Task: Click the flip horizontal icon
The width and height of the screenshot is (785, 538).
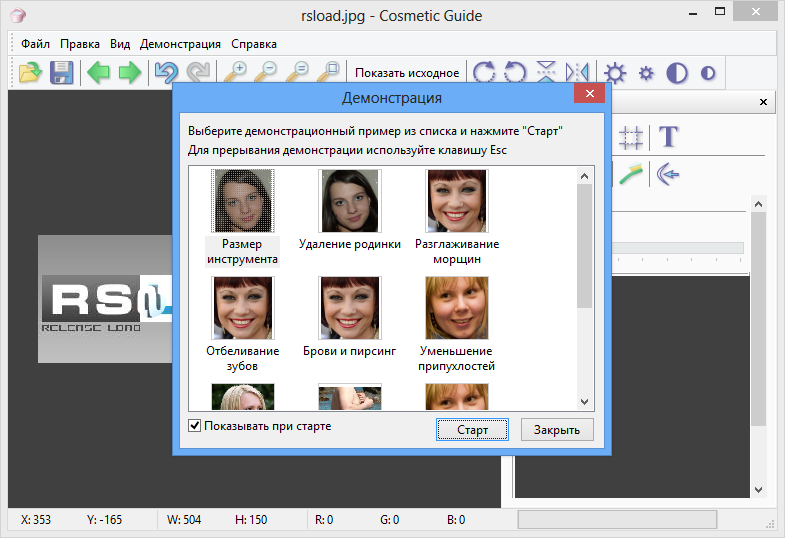Action: pos(577,73)
